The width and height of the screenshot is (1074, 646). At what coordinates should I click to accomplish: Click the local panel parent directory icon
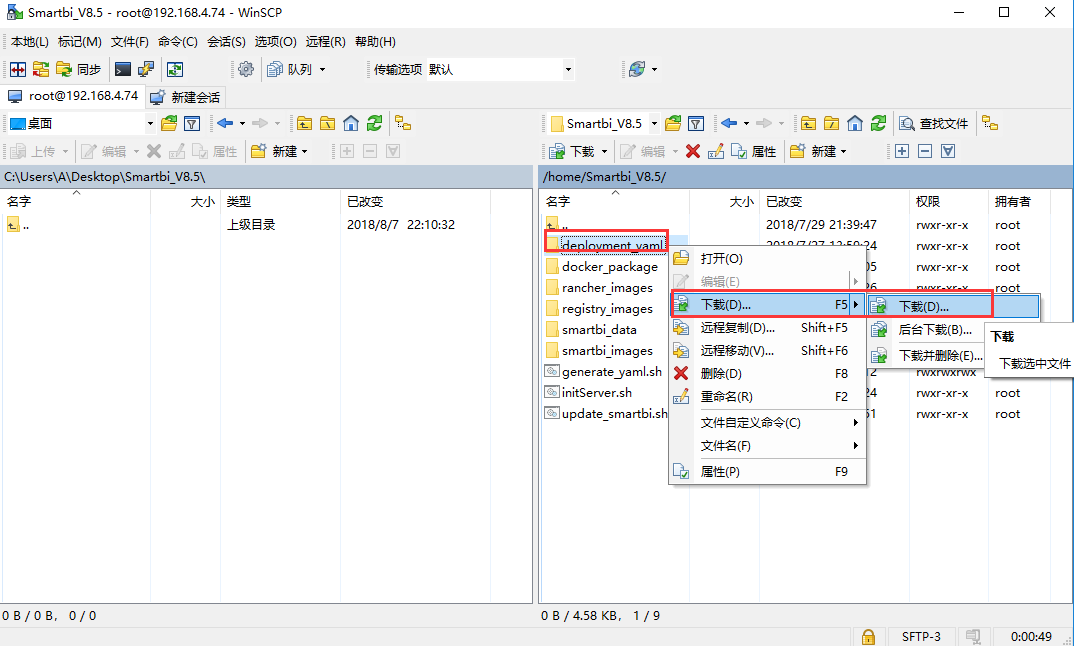tap(304, 124)
